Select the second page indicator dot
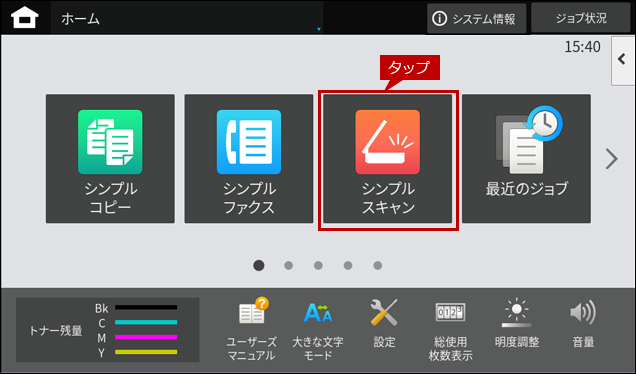This screenshot has width=636, height=374. click(x=288, y=265)
